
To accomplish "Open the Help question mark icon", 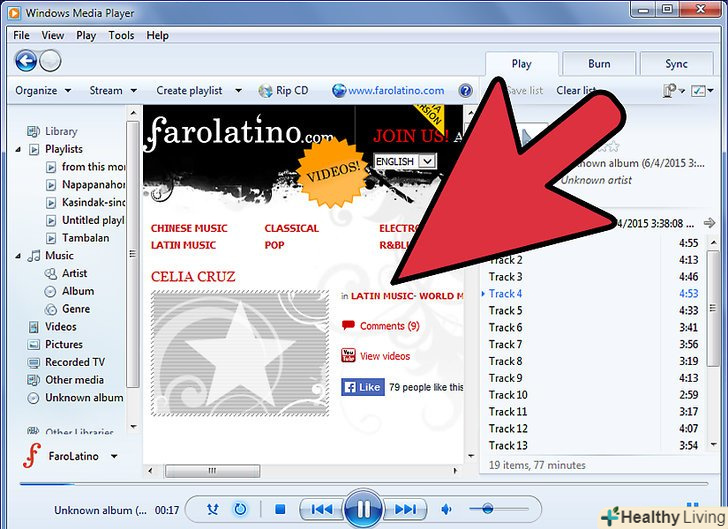I will coord(465,91).
